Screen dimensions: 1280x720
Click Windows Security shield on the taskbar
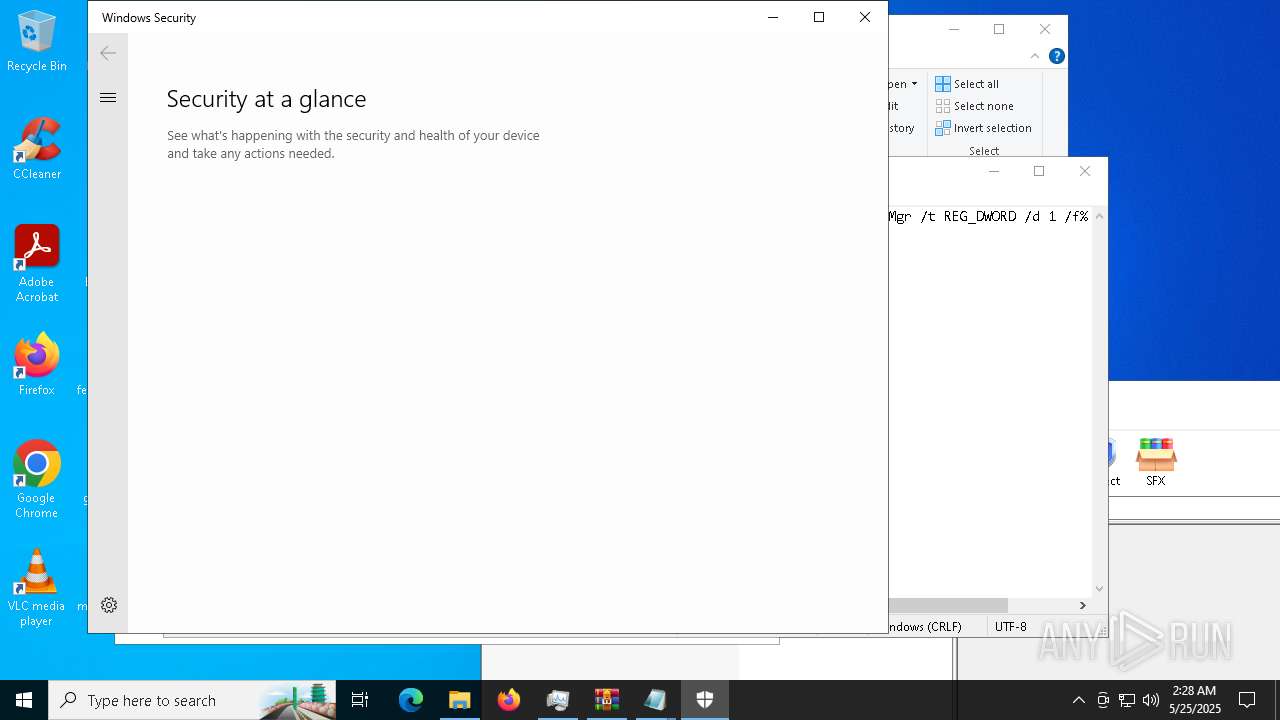705,700
